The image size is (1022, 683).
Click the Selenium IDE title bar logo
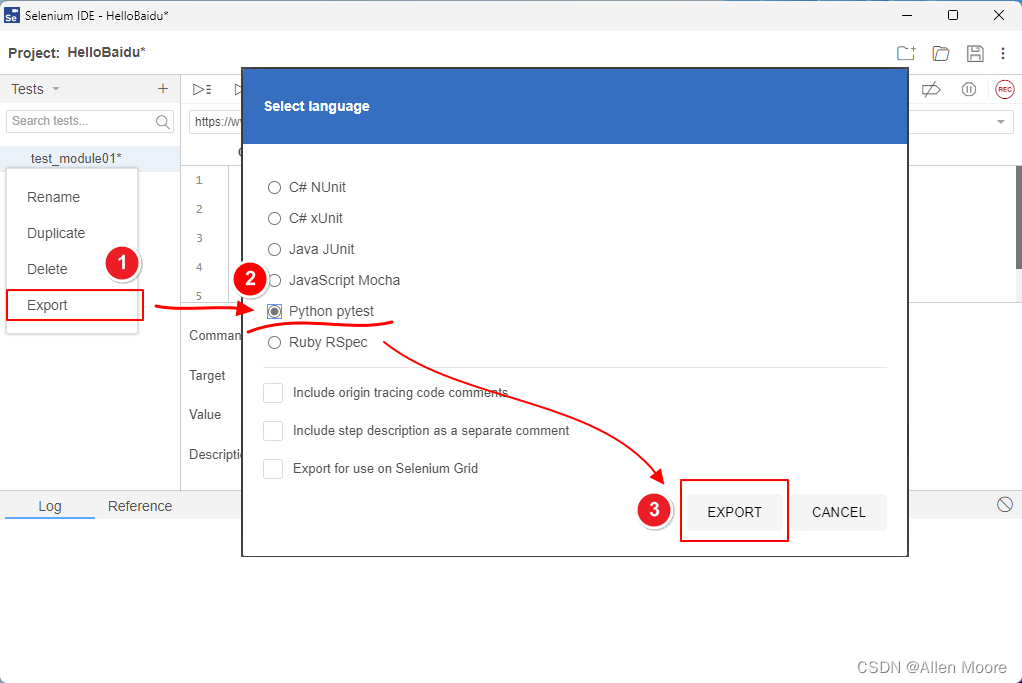pyautogui.click(x=12, y=15)
